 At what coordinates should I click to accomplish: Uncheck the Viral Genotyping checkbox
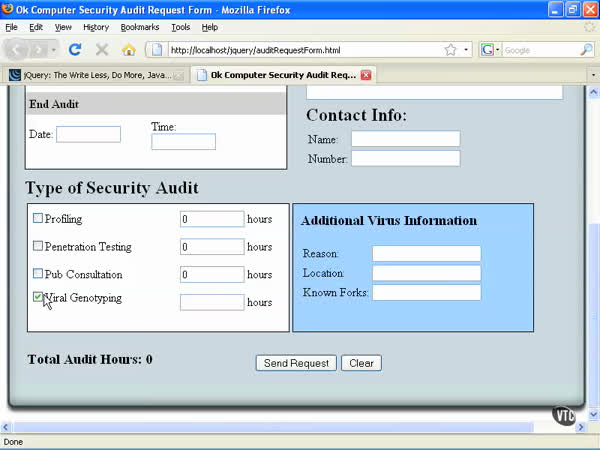click(x=38, y=297)
